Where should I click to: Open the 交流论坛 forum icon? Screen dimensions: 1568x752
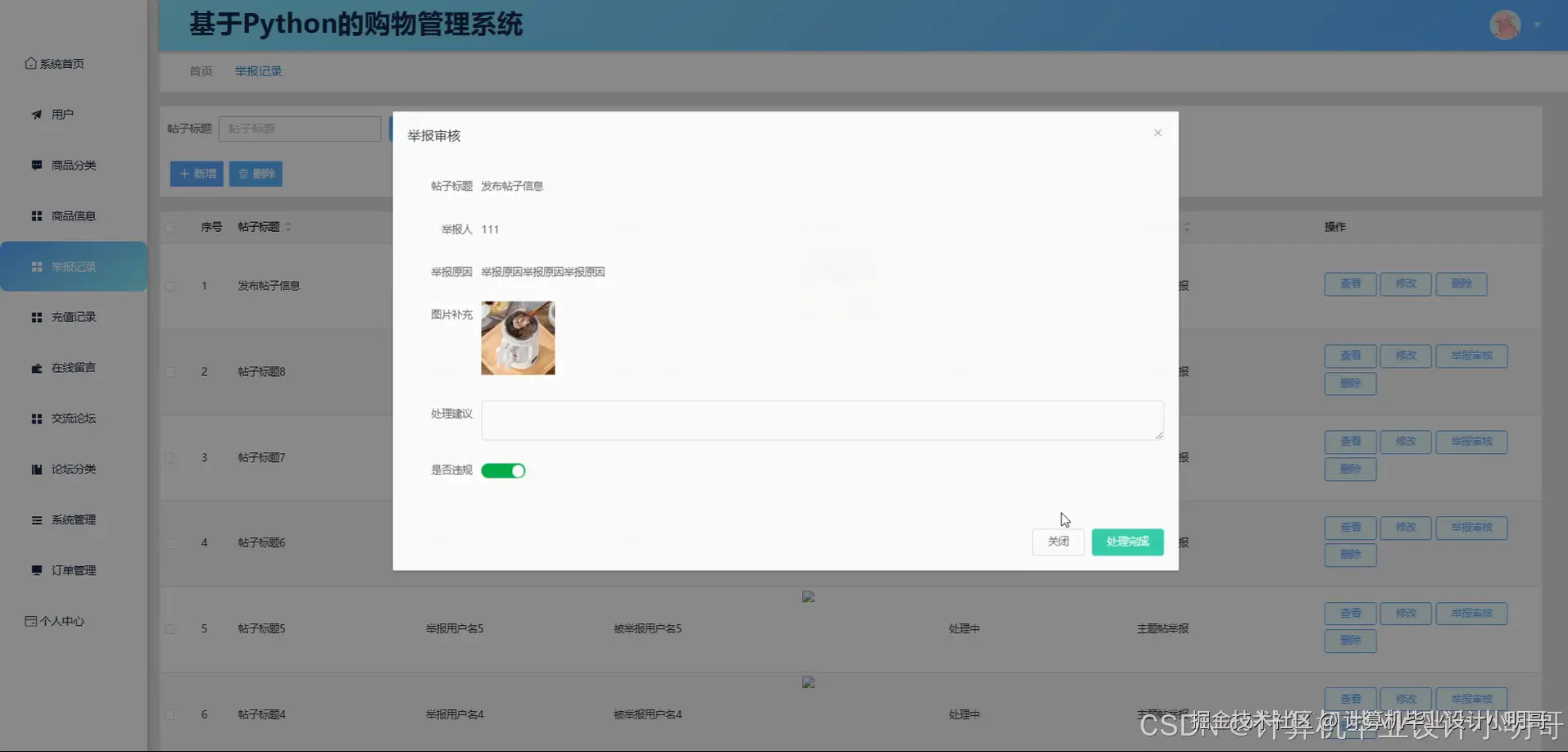(x=35, y=418)
